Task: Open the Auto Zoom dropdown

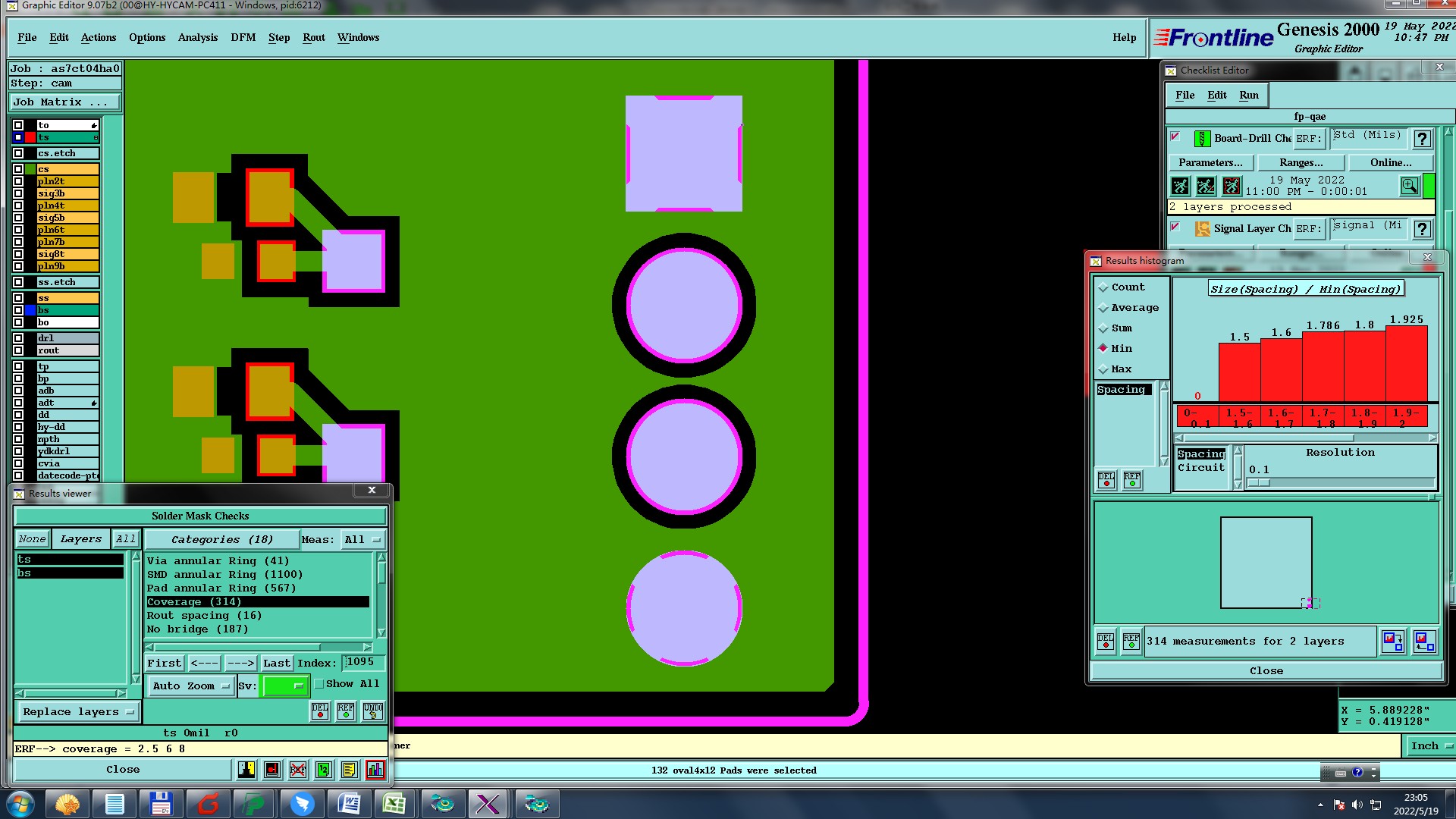Action: click(190, 686)
